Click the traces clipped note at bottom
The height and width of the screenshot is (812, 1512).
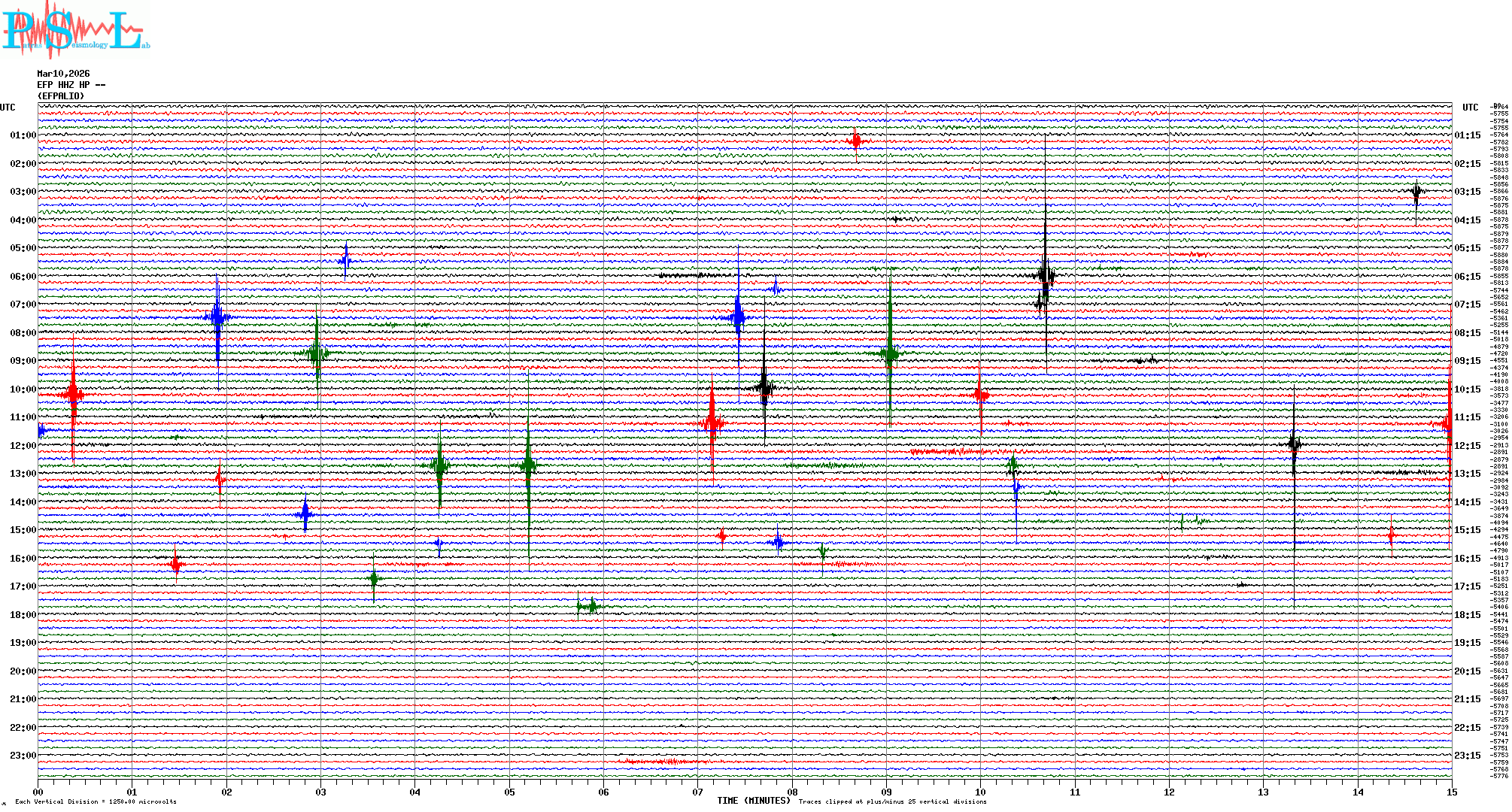pyautogui.click(x=892, y=801)
